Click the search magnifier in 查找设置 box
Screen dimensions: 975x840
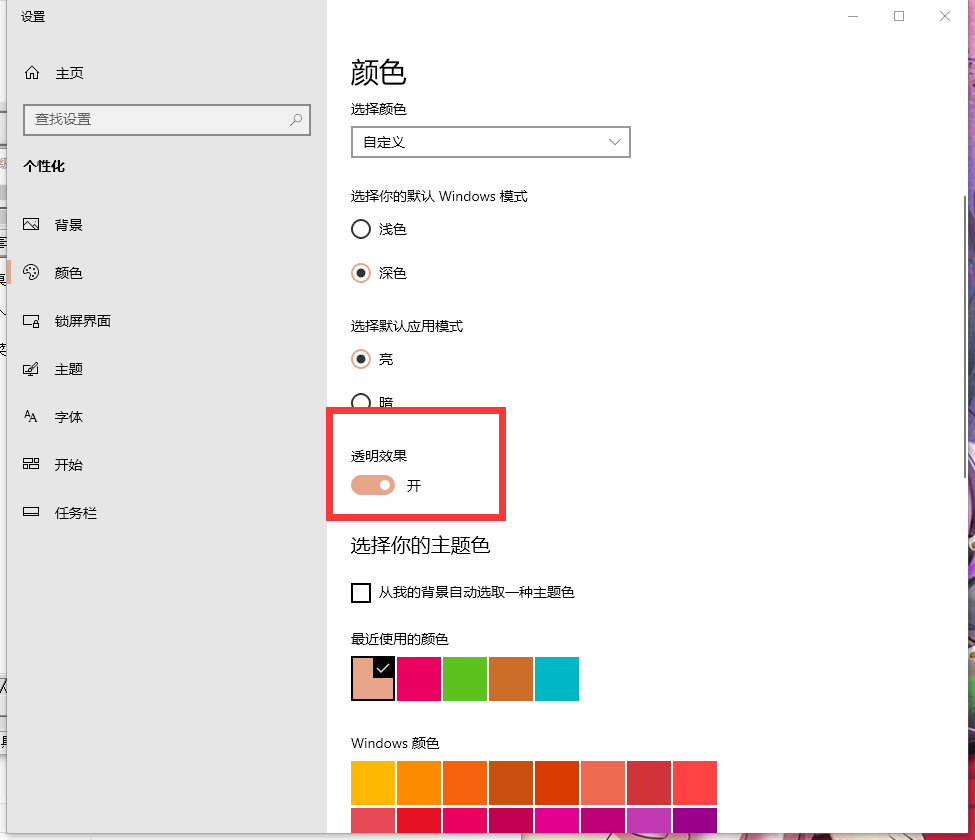296,119
